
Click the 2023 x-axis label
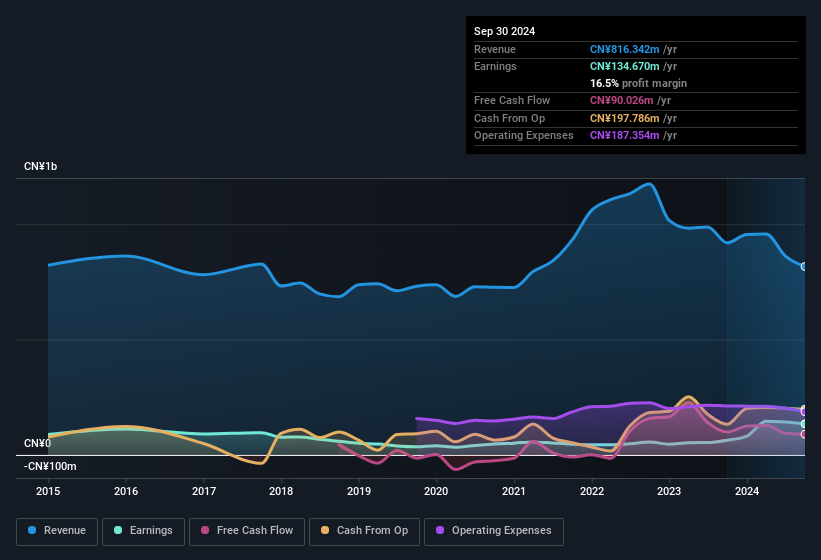(x=669, y=491)
